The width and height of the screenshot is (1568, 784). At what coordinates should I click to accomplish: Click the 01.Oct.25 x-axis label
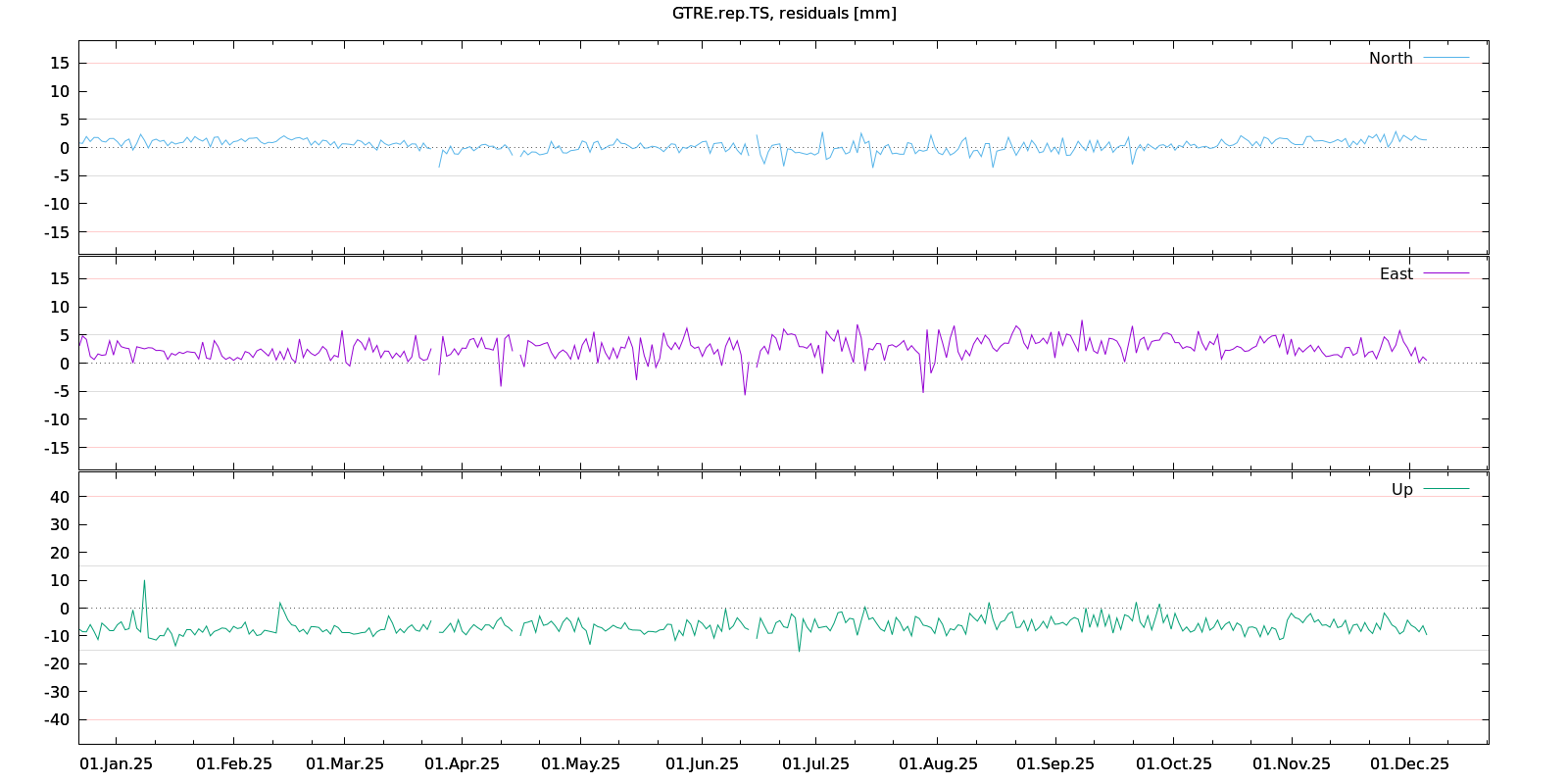tap(1173, 763)
